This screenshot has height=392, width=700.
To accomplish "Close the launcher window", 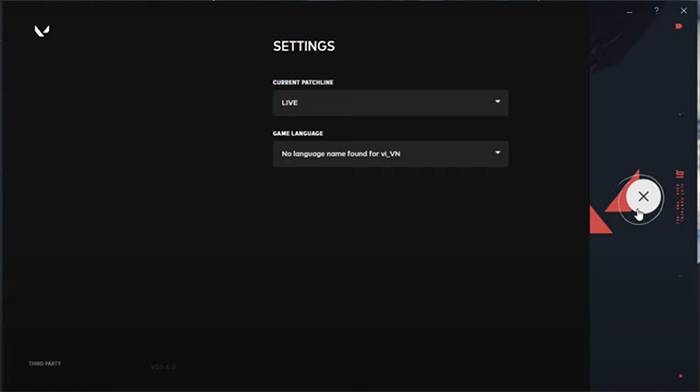I will [x=683, y=10].
